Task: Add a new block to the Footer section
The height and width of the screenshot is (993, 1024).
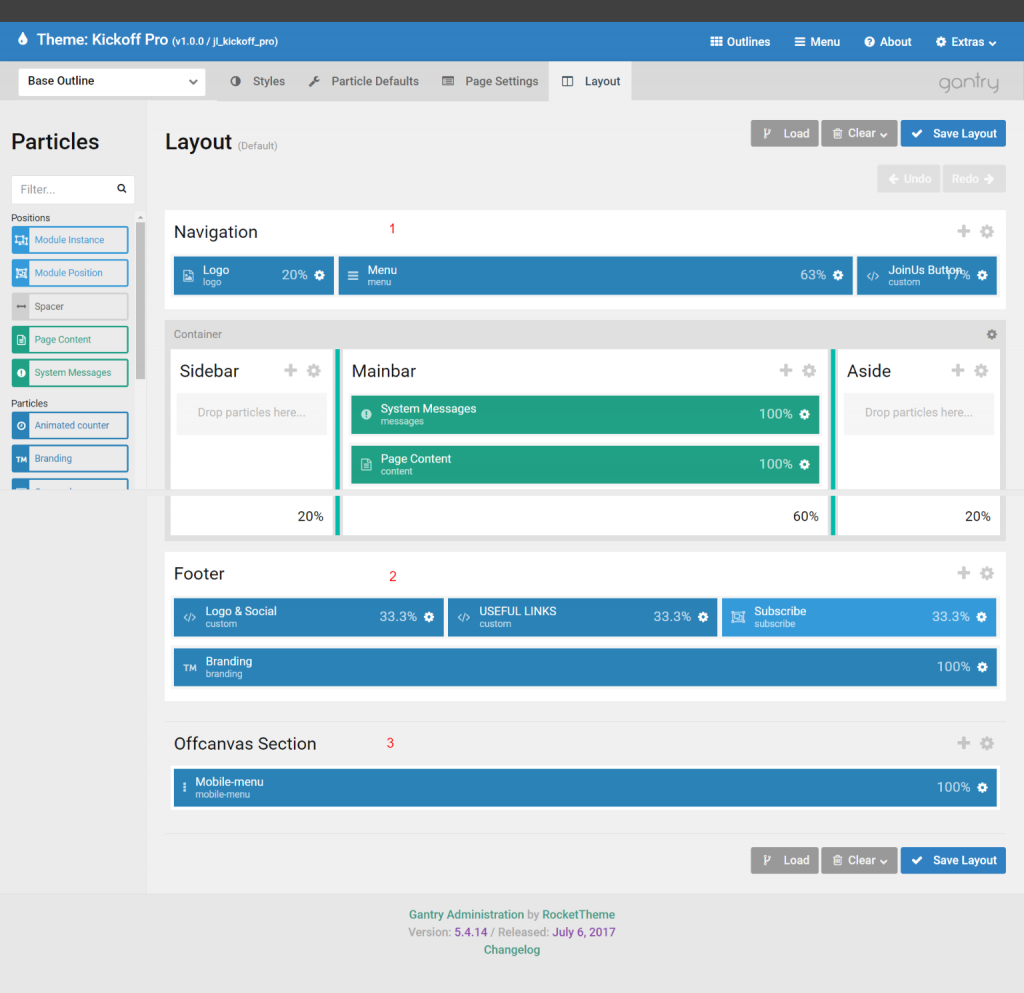Action: coord(963,573)
